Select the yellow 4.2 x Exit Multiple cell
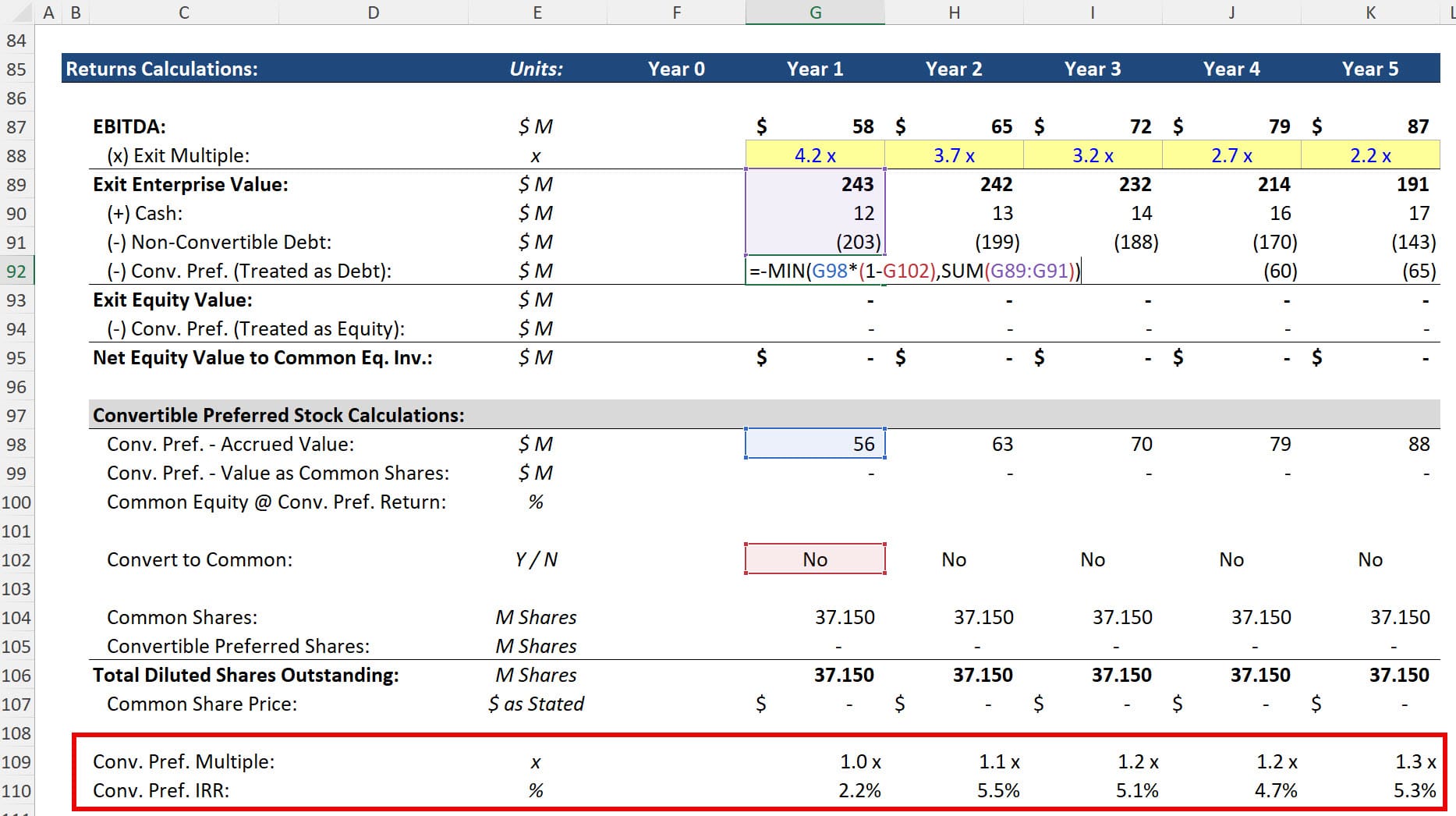The width and height of the screenshot is (1456, 816). point(815,154)
